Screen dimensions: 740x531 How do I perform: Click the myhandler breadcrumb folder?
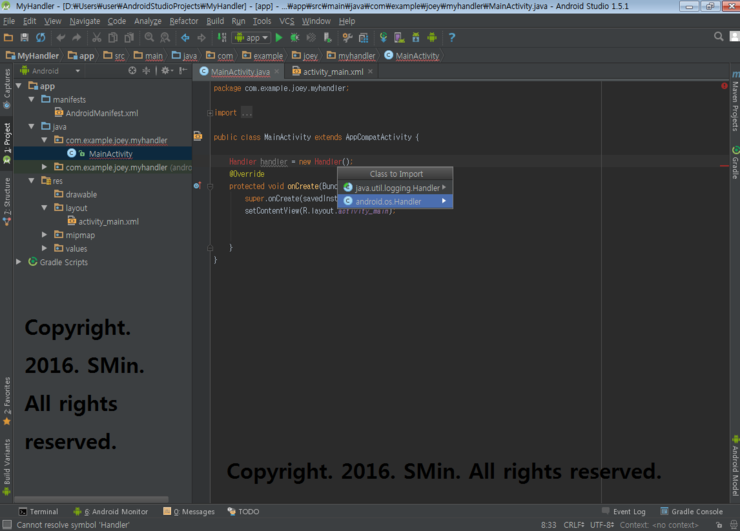tap(351, 56)
